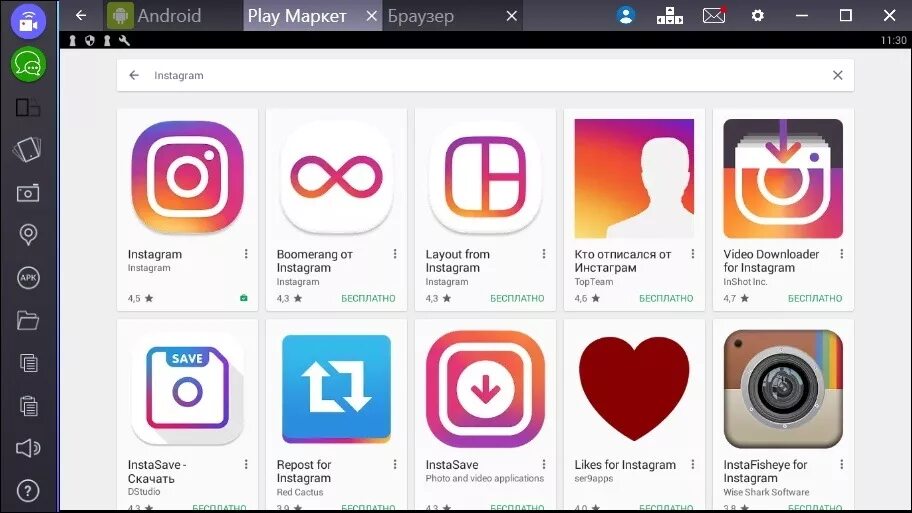
Task: Open the file folder icon in sidebar
Action: [28, 320]
